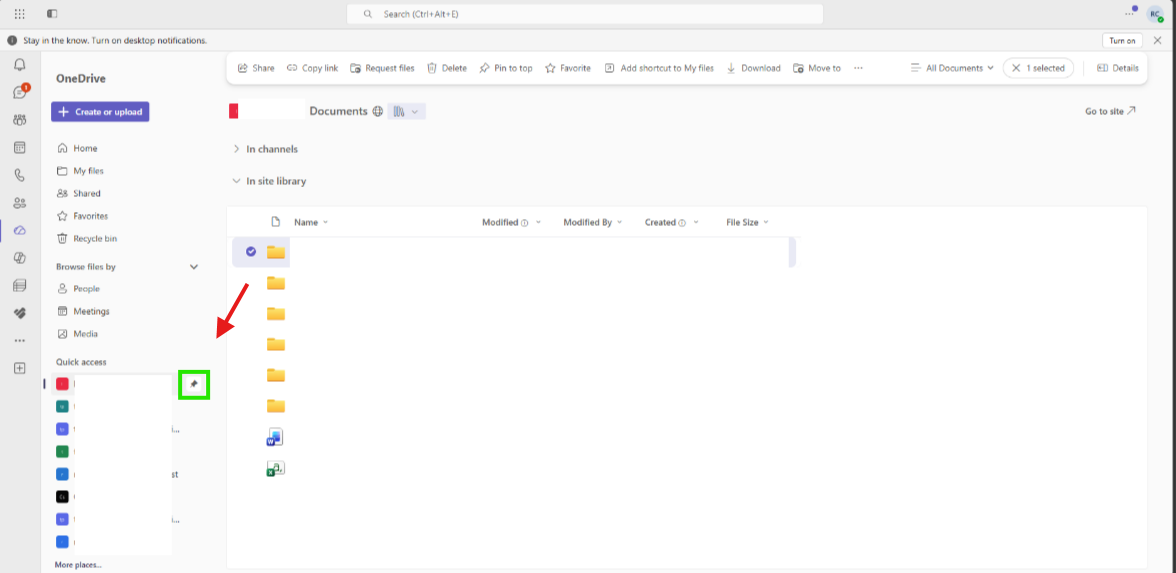Screen dimensions: 1176x573
Task: Click the globe icon beside Documents
Action: [x=377, y=112]
